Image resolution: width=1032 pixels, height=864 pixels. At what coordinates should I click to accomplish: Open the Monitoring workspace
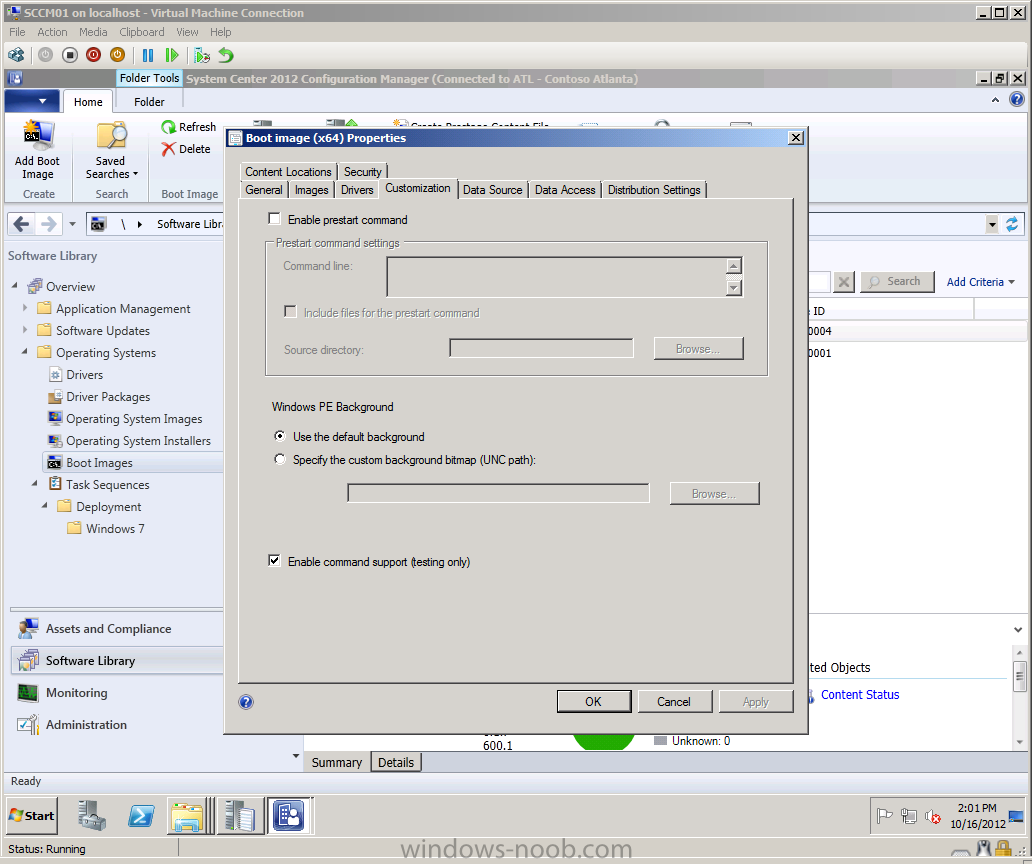tap(76, 693)
